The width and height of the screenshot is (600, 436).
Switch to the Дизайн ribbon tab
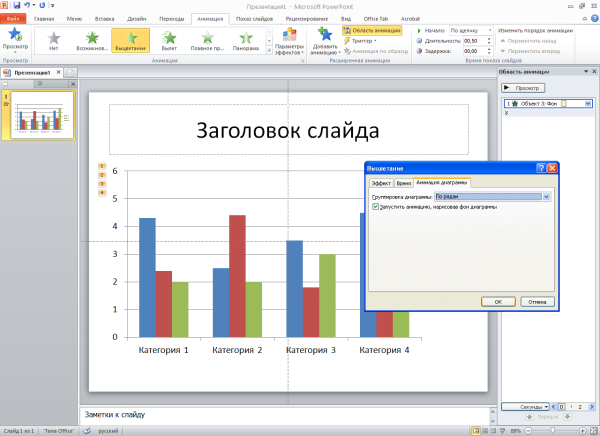[137, 19]
